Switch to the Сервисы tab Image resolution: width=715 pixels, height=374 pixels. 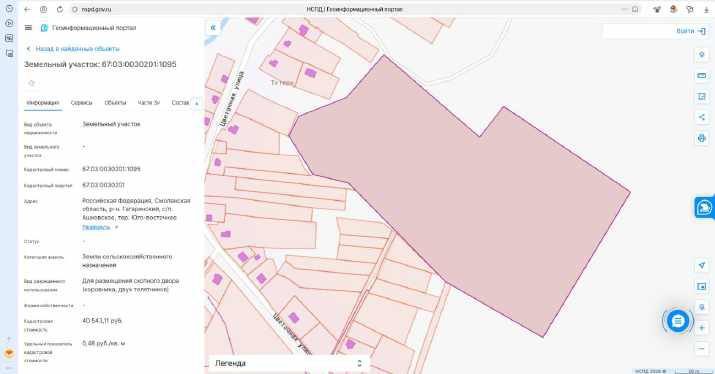click(x=81, y=103)
